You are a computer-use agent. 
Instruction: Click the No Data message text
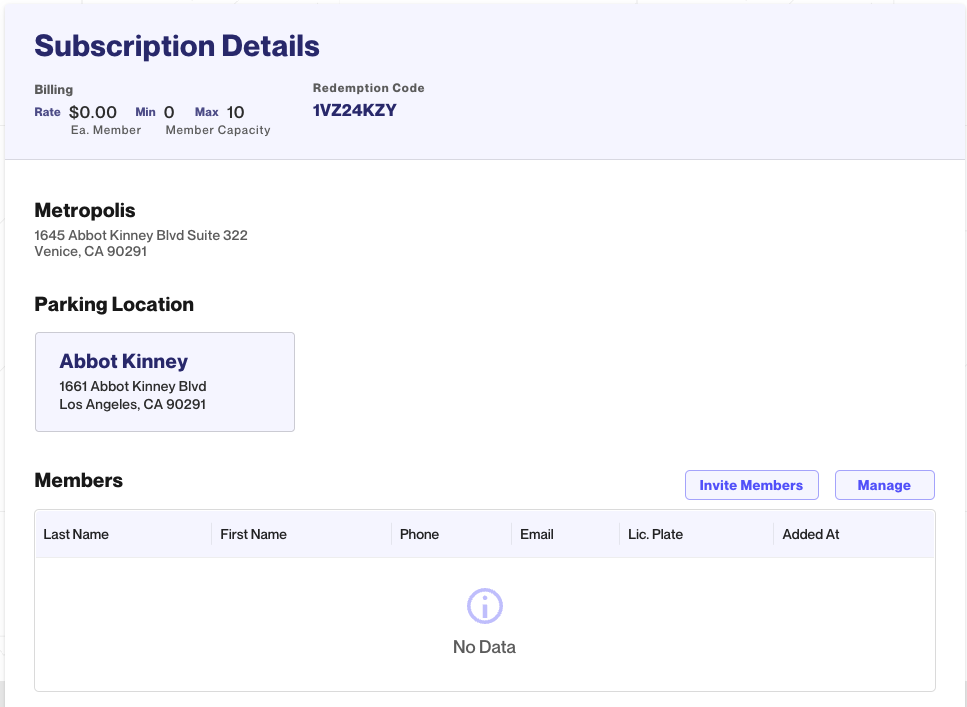[484, 647]
